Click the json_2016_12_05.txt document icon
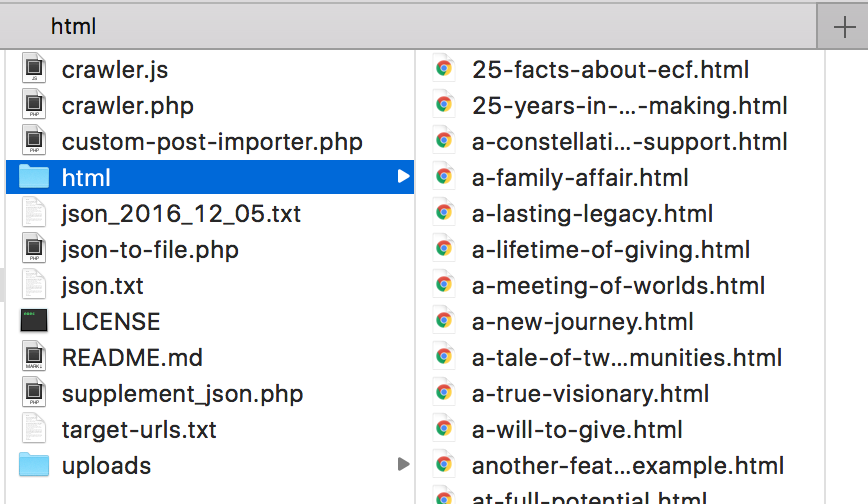This screenshot has height=504, width=868. 34,212
